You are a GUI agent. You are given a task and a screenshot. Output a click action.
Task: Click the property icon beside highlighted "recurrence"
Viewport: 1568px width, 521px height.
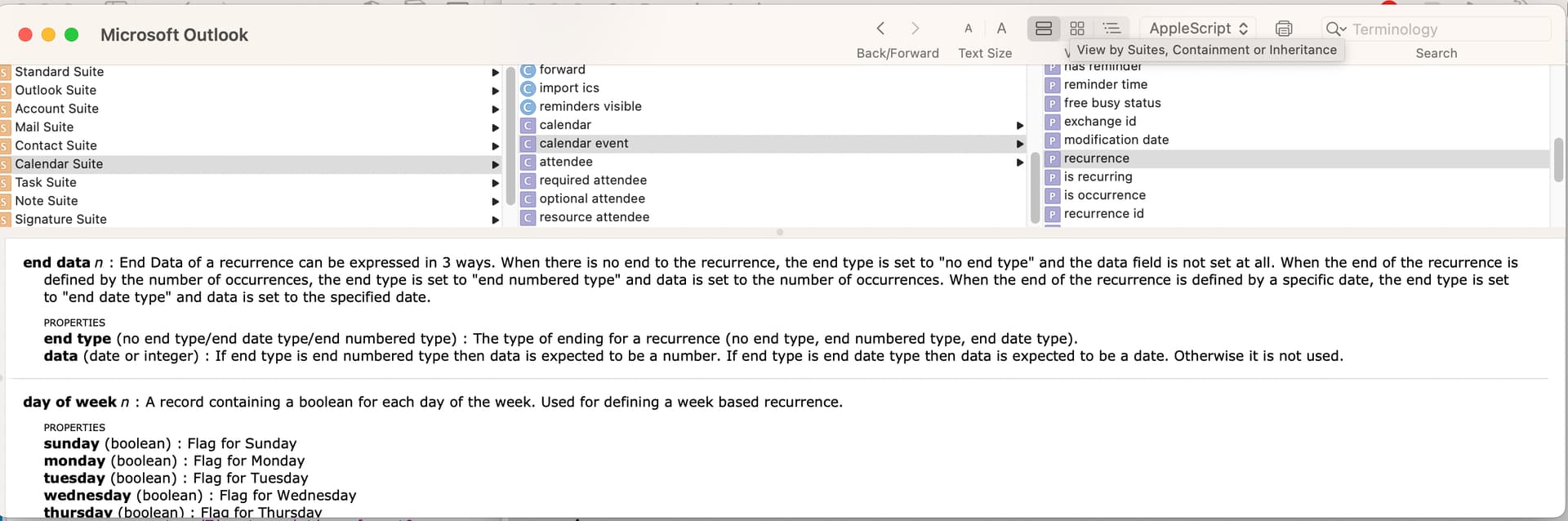tap(1052, 158)
